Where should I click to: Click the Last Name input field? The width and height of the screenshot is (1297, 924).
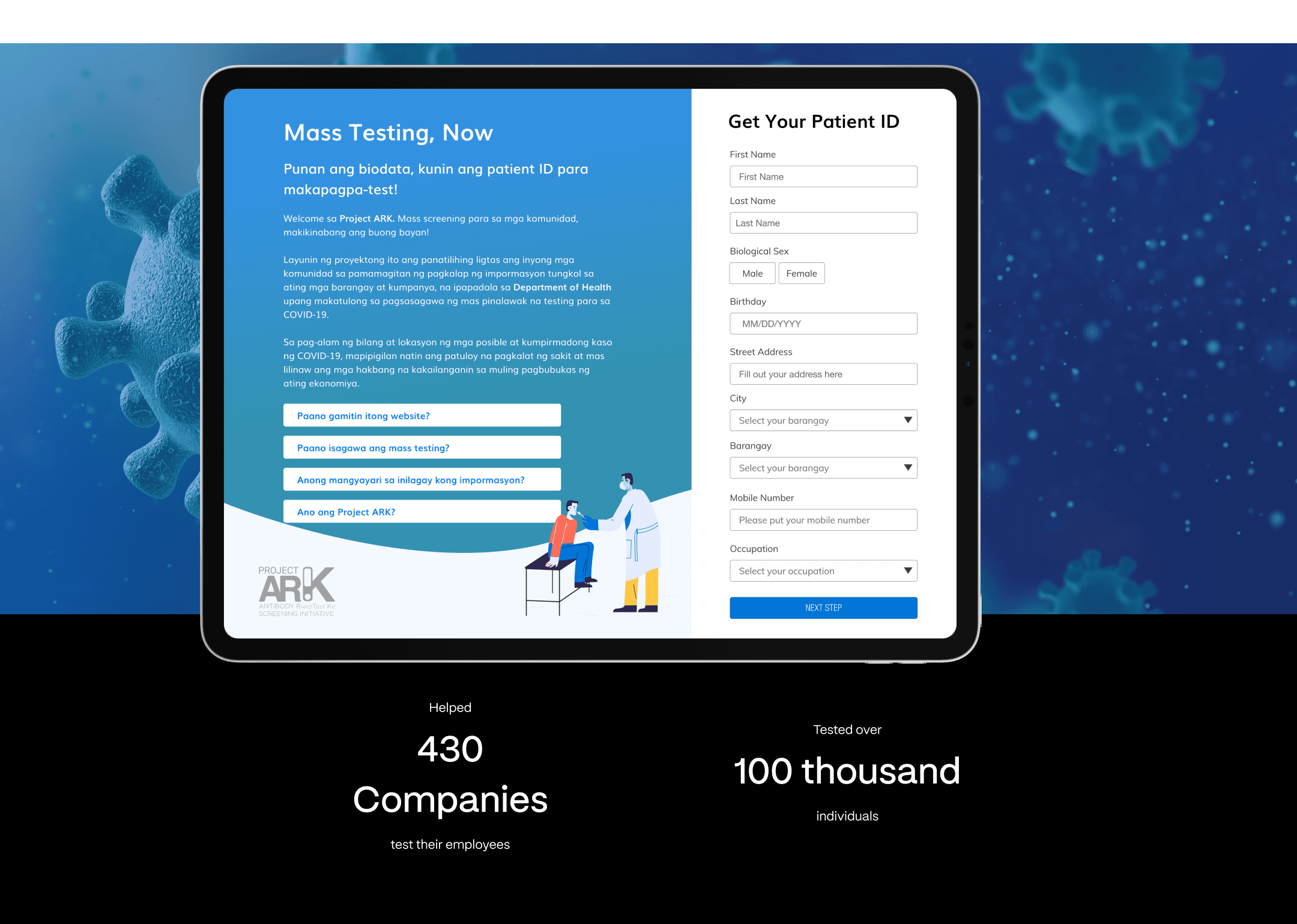click(x=823, y=223)
